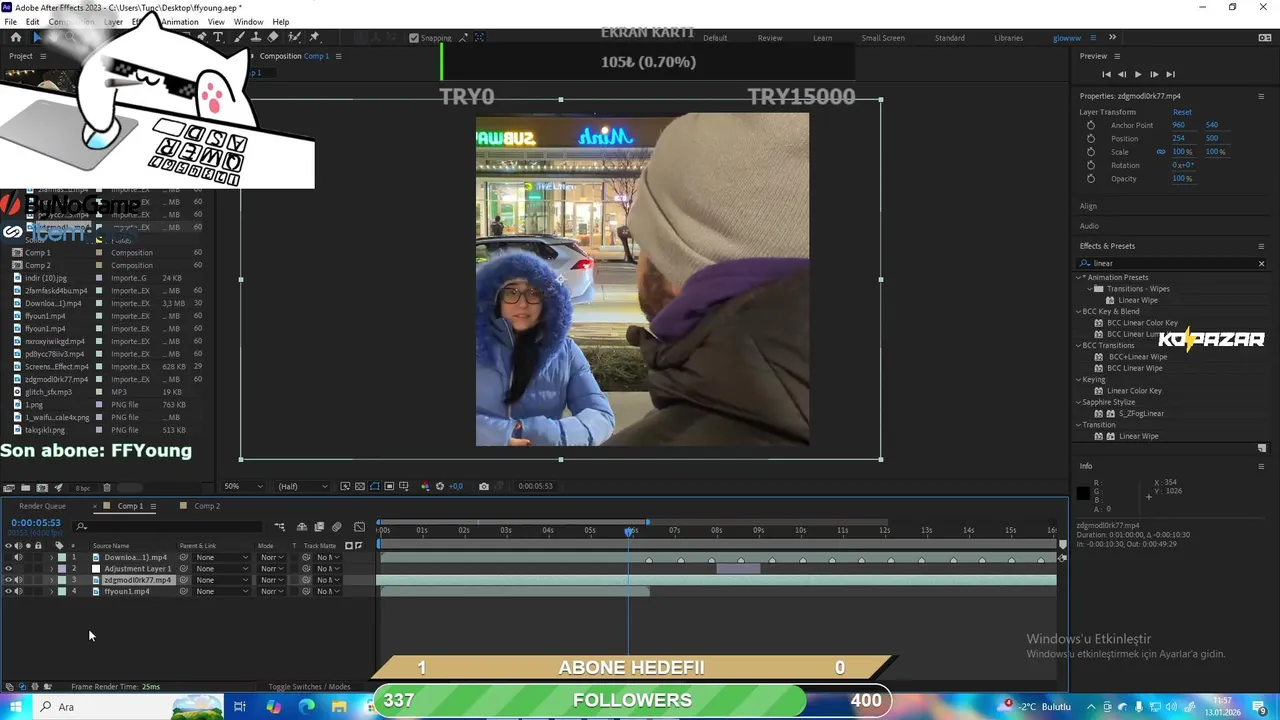
Task: Click the Anchor Point stopwatch icon
Action: tap(1091, 125)
